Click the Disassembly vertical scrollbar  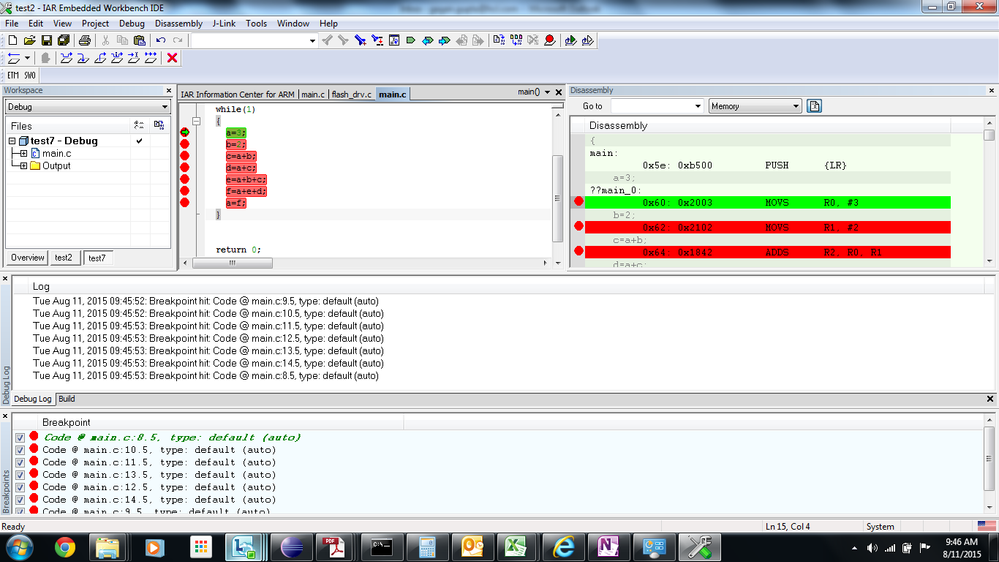989,191
